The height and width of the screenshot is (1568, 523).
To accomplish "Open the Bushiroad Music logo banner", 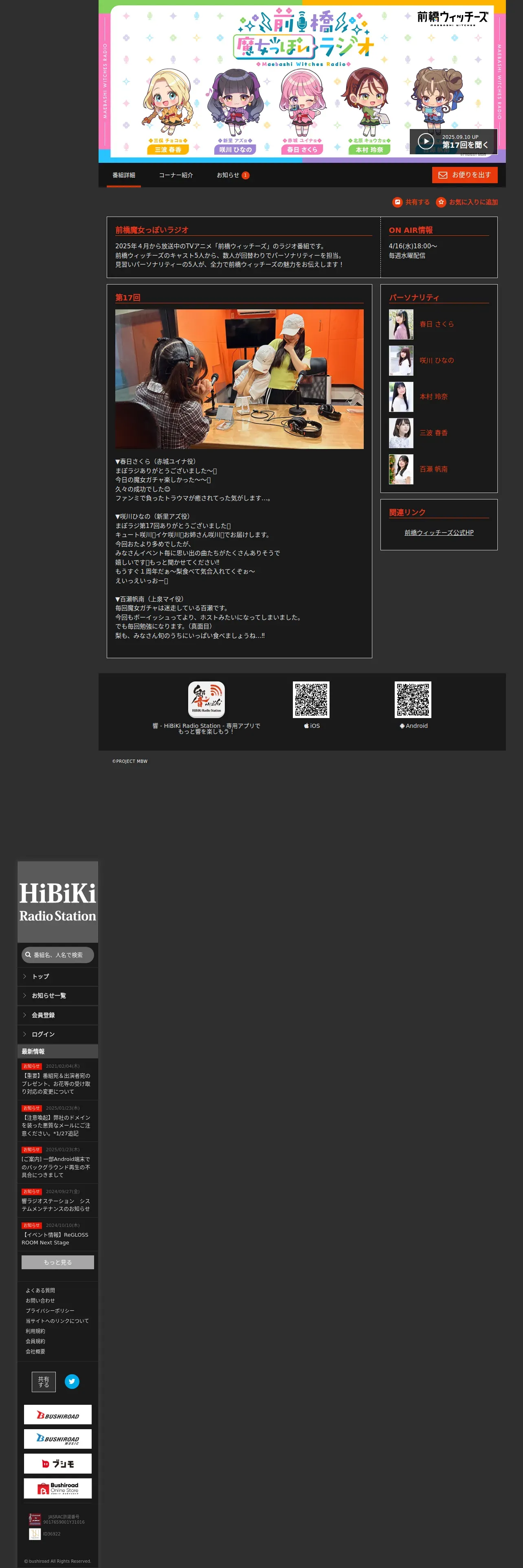I will click(58, 1439).
